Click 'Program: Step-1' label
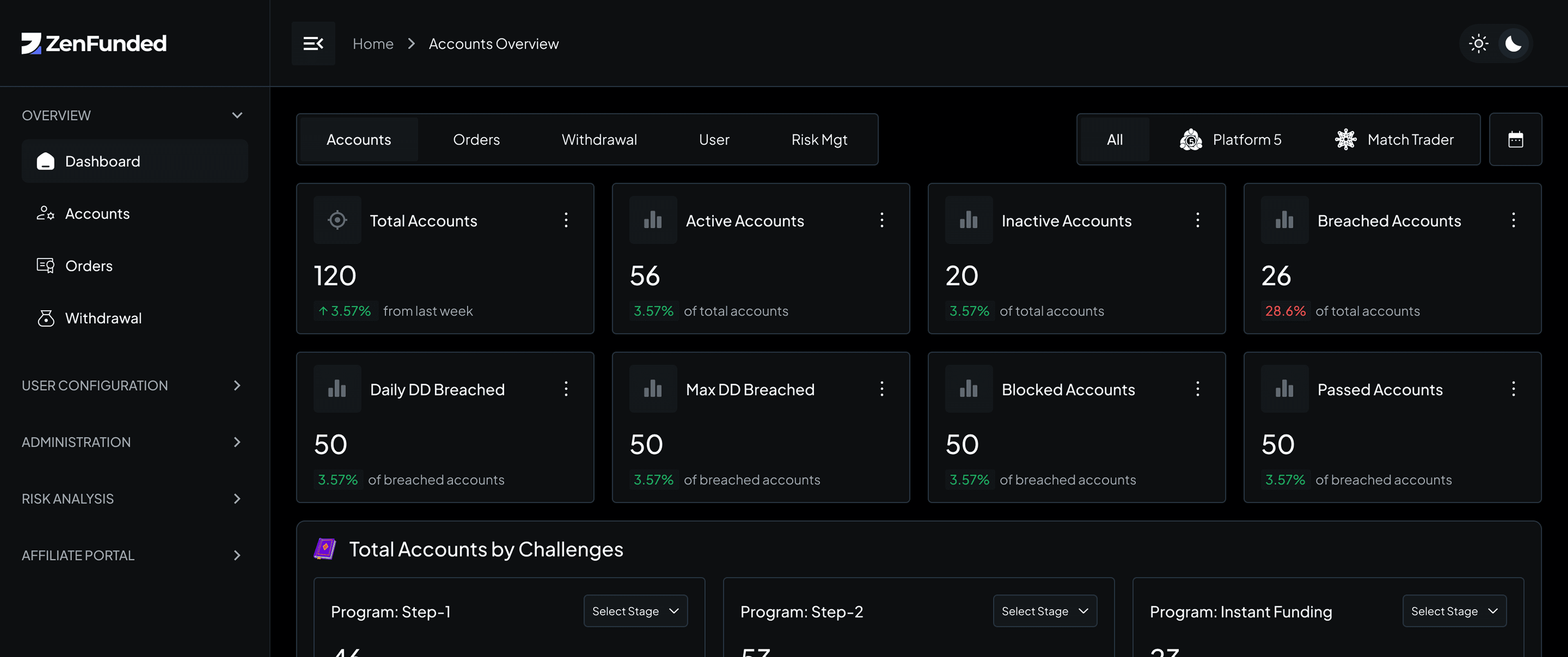 point(391,611)
